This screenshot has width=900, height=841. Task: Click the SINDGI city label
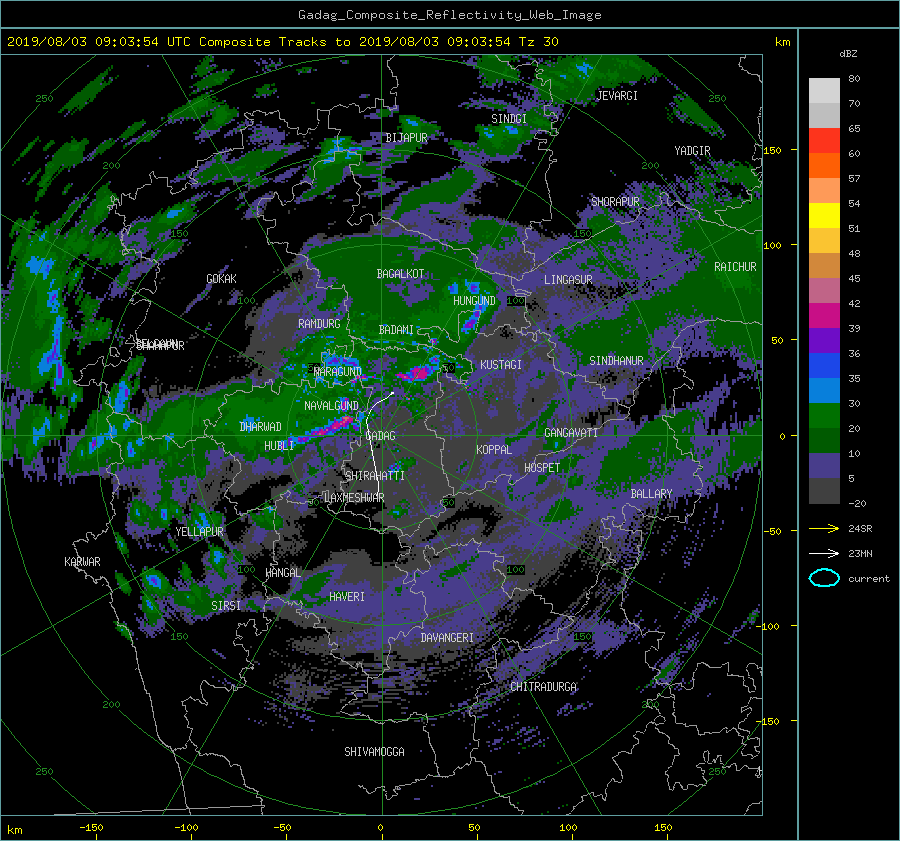click(x=509, y=119)
